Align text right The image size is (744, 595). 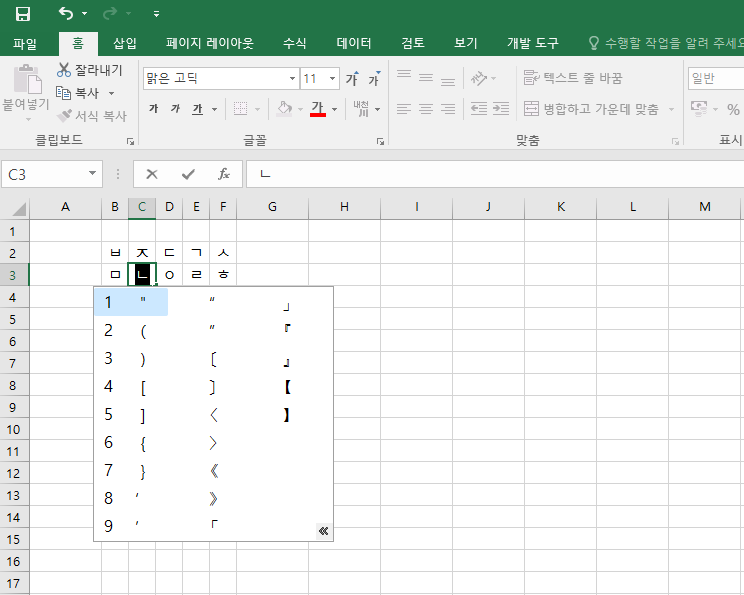[x=448, y=109]
